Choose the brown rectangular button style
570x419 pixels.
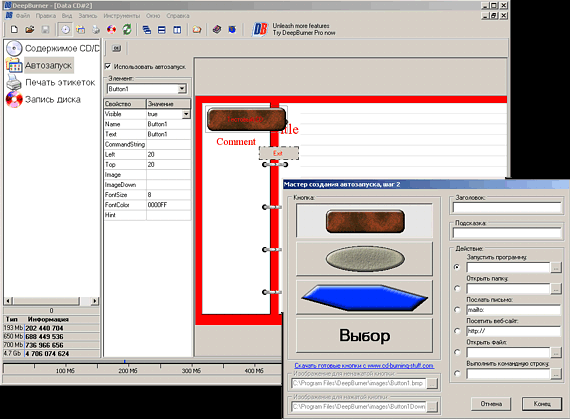click(364, 221)
